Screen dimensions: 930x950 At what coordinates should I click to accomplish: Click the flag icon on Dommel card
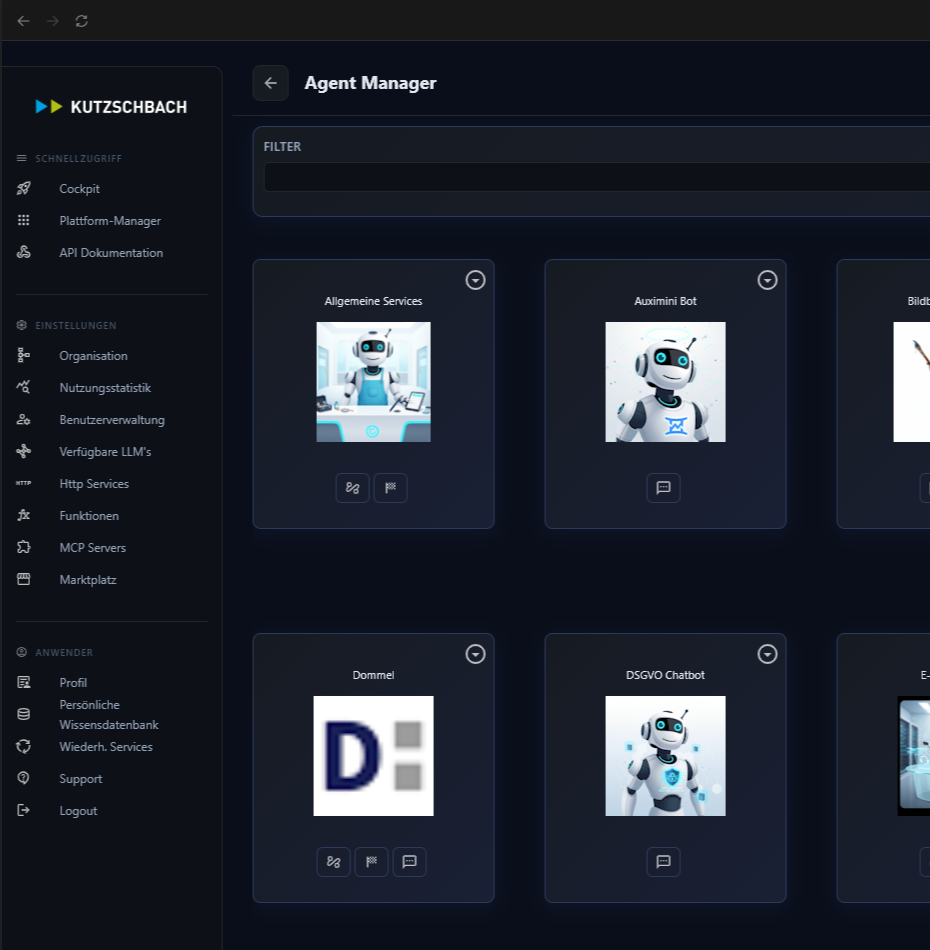[x=371, y=862]
